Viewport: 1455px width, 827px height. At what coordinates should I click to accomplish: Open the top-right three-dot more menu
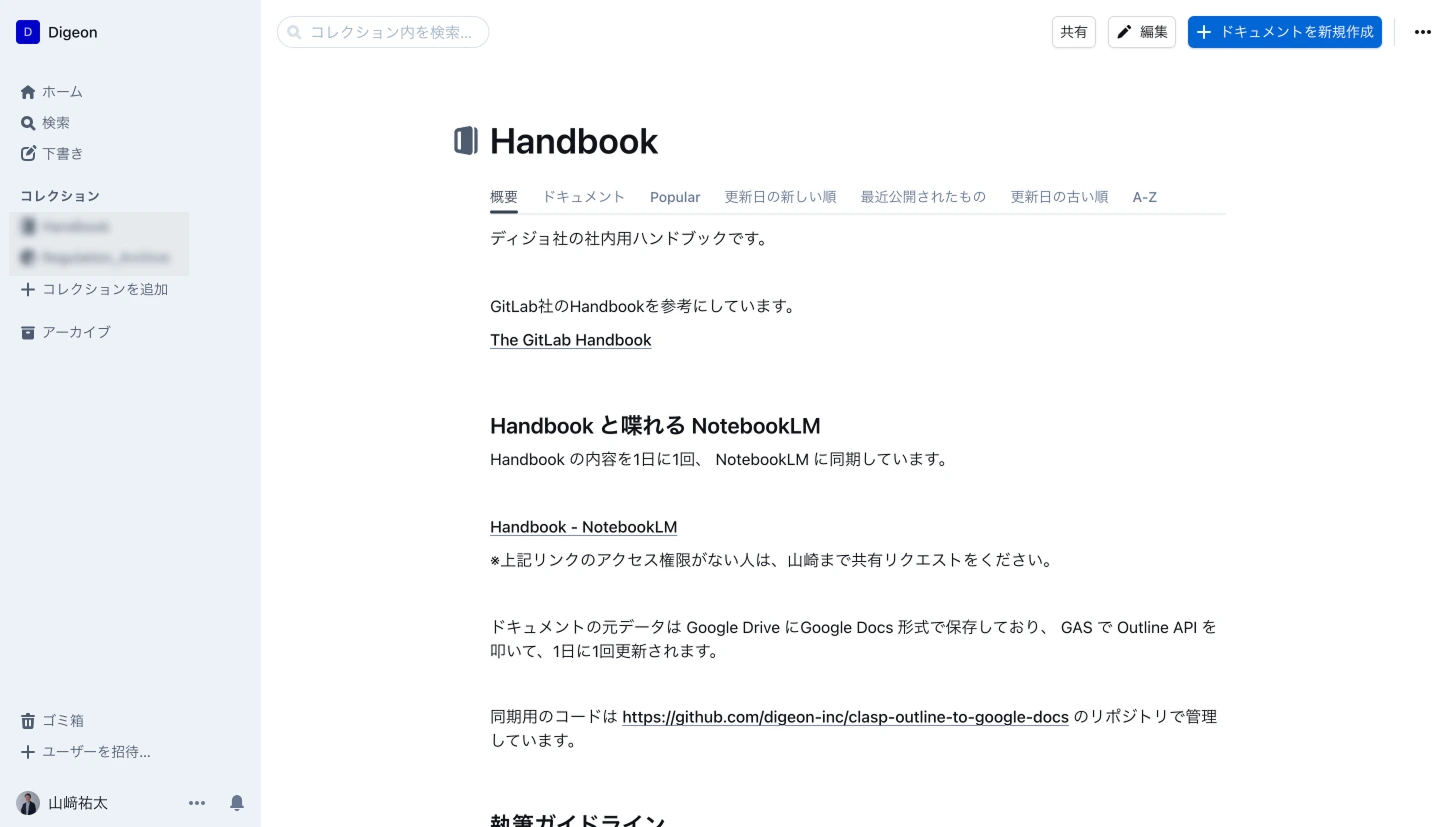[x=1423, y=32]
